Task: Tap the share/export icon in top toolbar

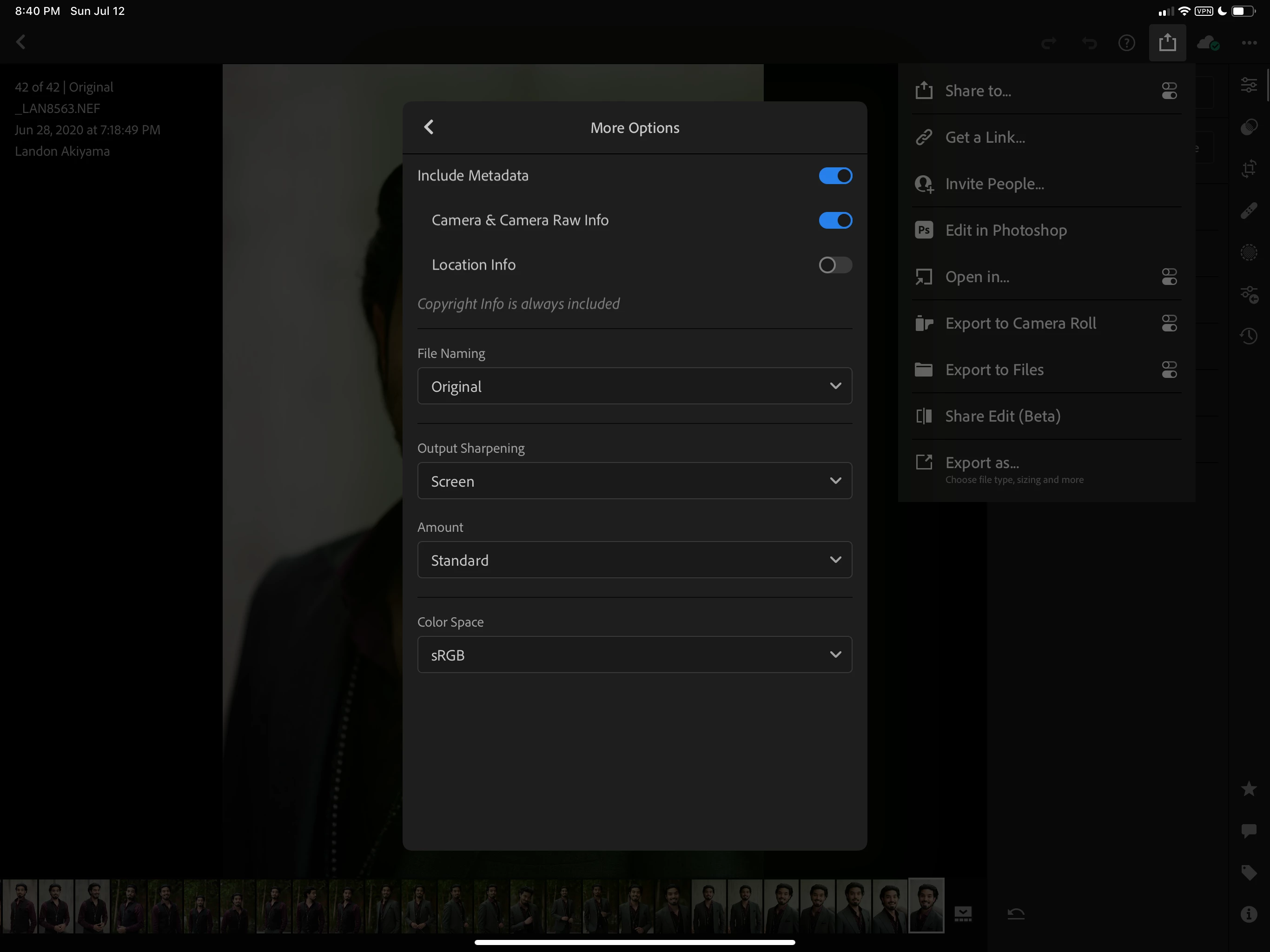Action: click(x=1167, y=42)
